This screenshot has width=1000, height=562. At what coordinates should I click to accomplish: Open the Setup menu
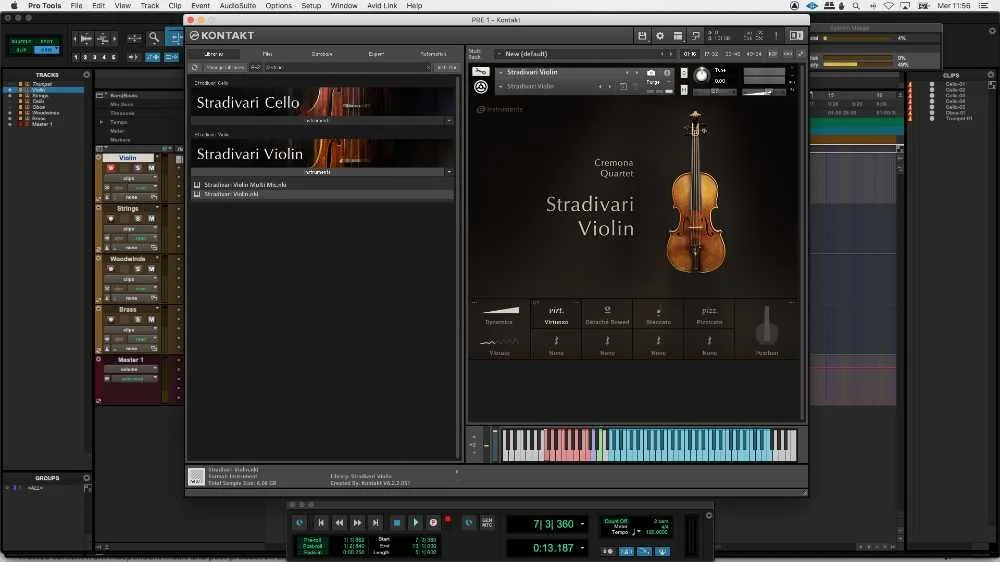(x=311, y=6)
